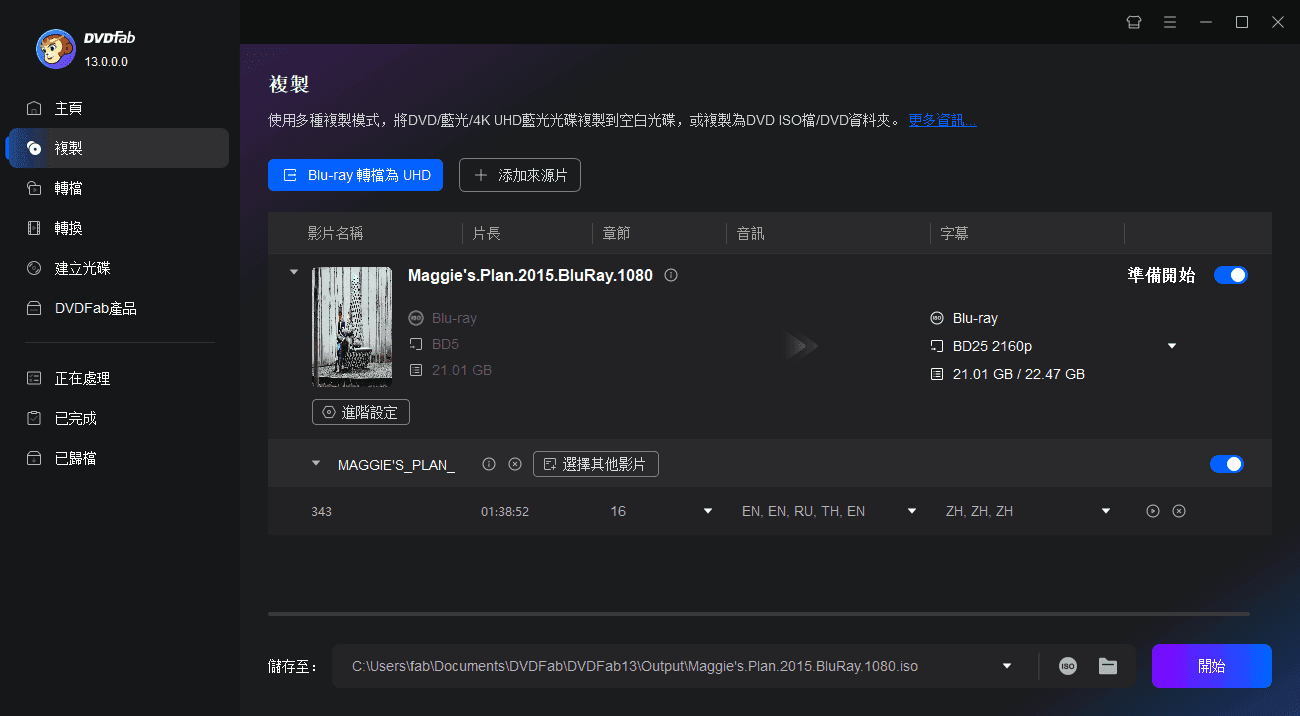Collapse Maggie's.Plan source row arrow
The height and width of the screenshot is (716, 1300).
coord(293,271)
